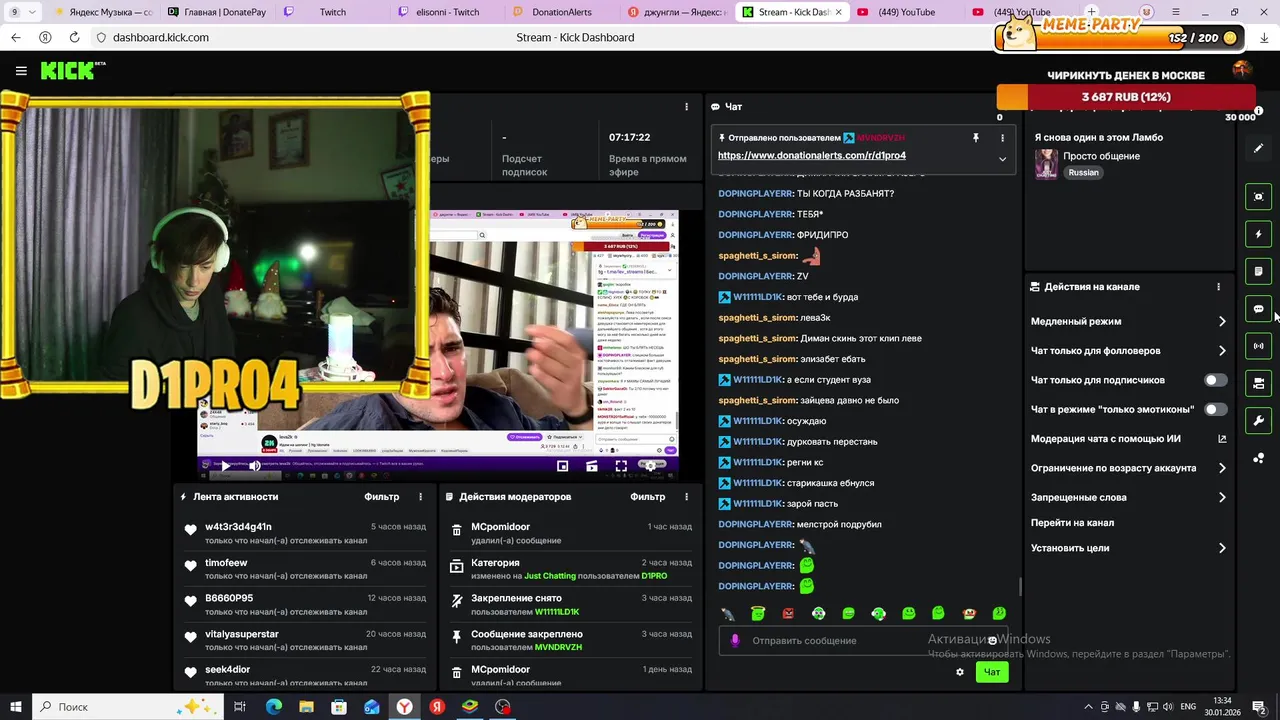Open AI chat moderation external link
Image resolution: width=1280 pixels, height=720 pixels.
pos(1222,439)
